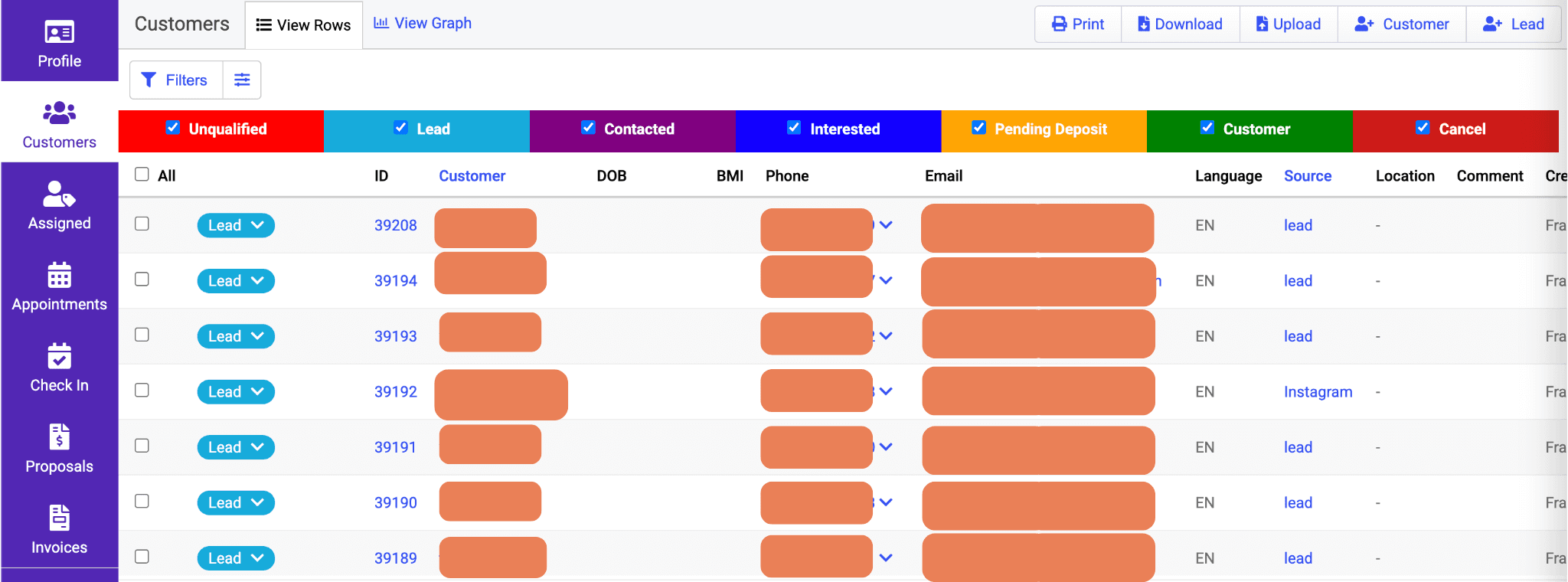Select the checkbox for row 39190
Image resolution: width=1568 pixels, height=582 pixels.
[142, 502]
